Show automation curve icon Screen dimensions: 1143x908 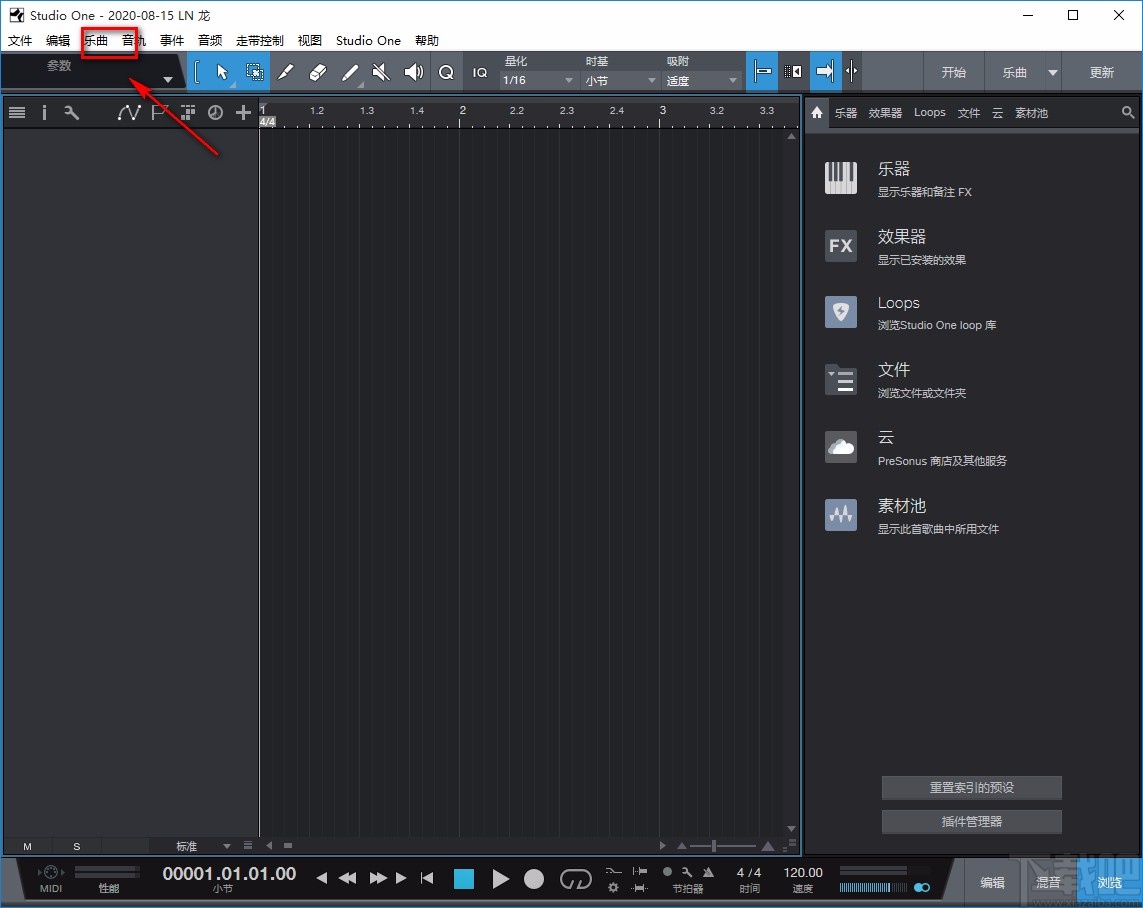[129, 112]
